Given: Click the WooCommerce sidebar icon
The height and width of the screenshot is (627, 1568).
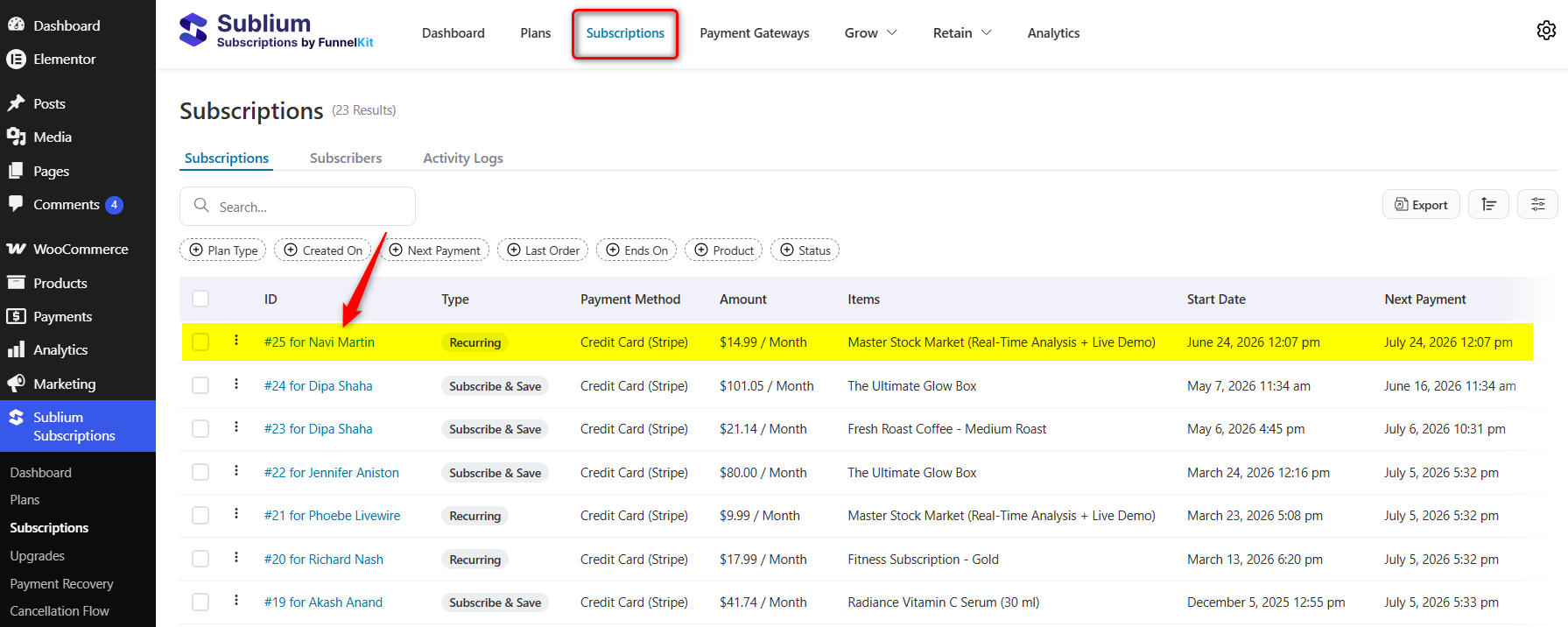Looking at the screenshot, I should point(16,249).
